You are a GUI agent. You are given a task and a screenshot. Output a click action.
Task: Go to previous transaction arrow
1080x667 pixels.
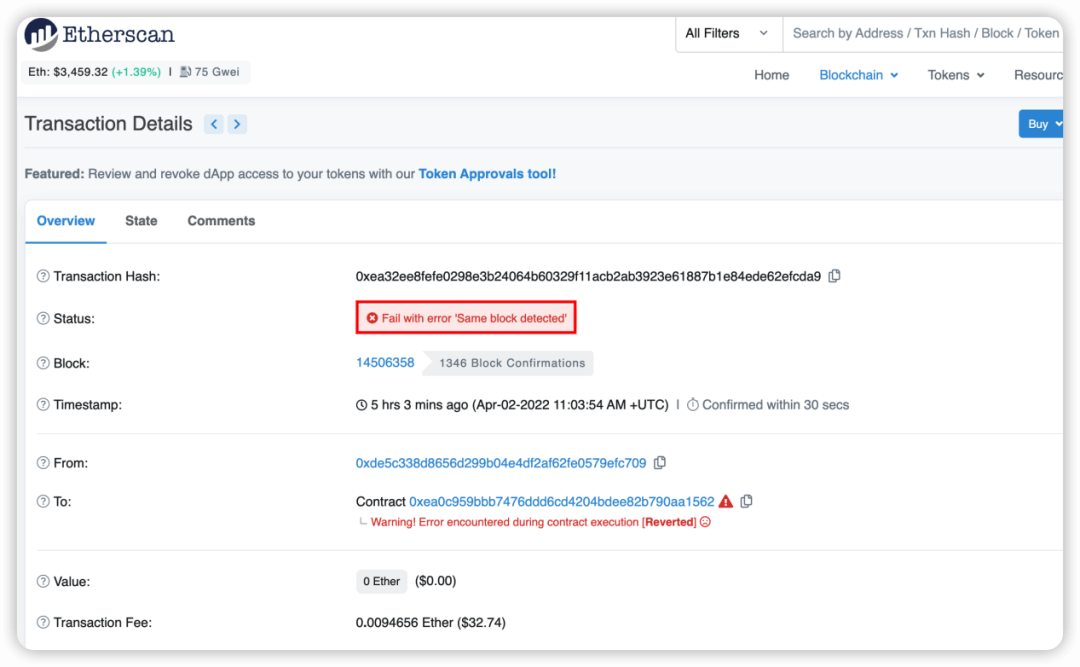(x=214, y=124)
